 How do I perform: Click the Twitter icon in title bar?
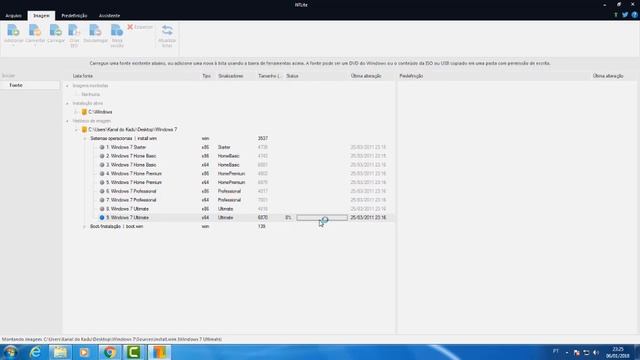click(x=625, y=15)
